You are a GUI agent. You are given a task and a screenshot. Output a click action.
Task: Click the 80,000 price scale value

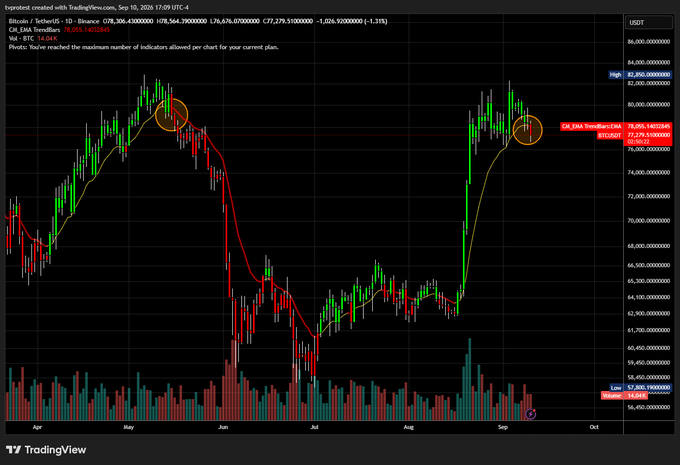click(649, 105)
